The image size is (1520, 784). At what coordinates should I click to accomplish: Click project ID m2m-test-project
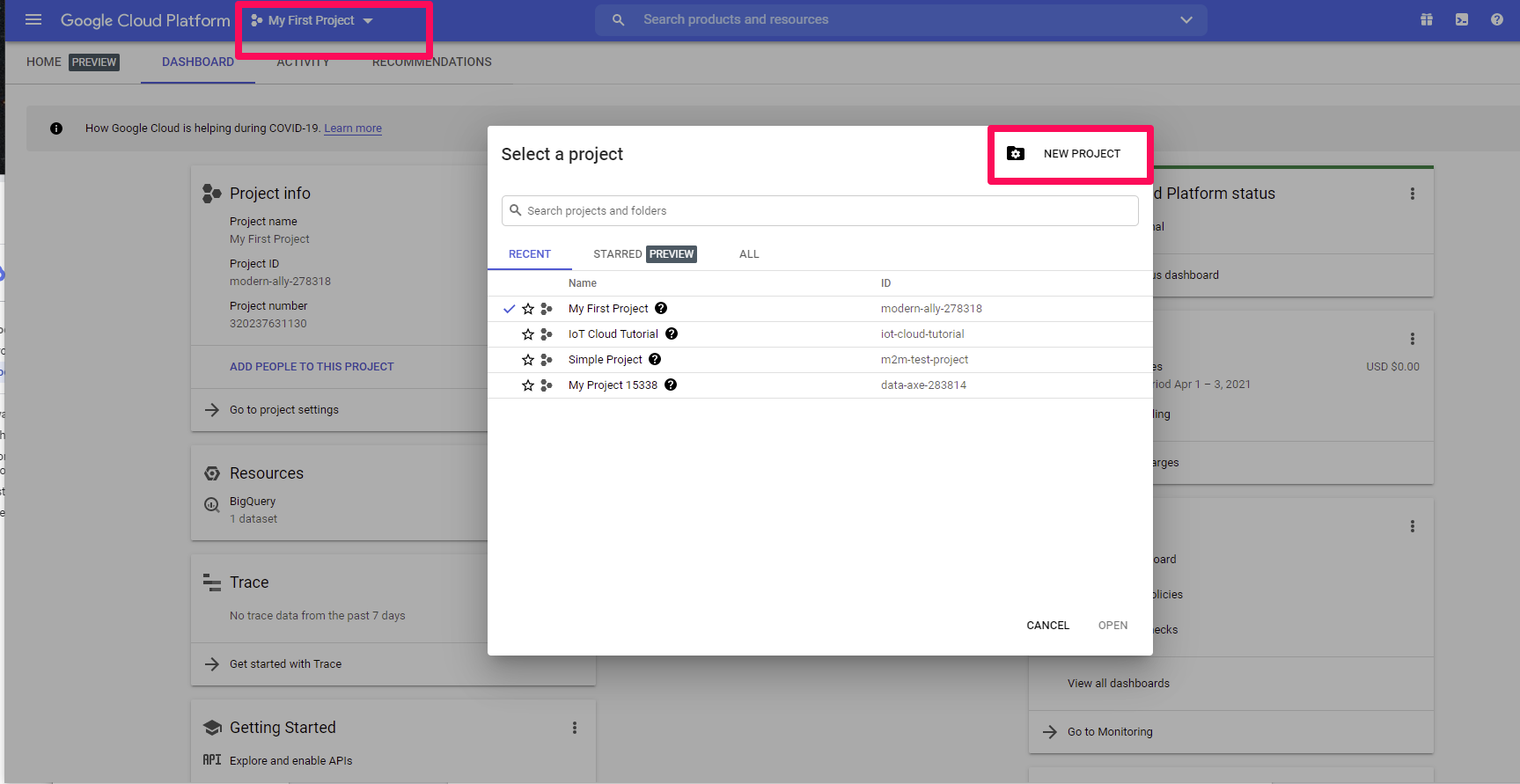(x=924, y=360)
